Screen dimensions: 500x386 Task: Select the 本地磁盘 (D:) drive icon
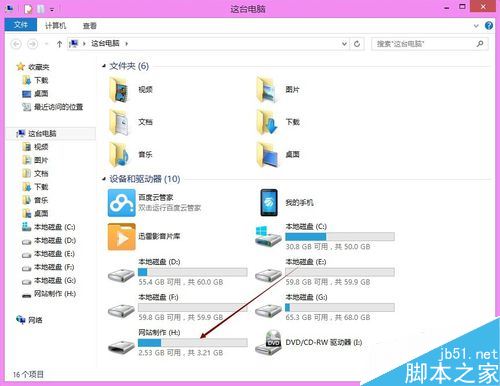(121, 275)
